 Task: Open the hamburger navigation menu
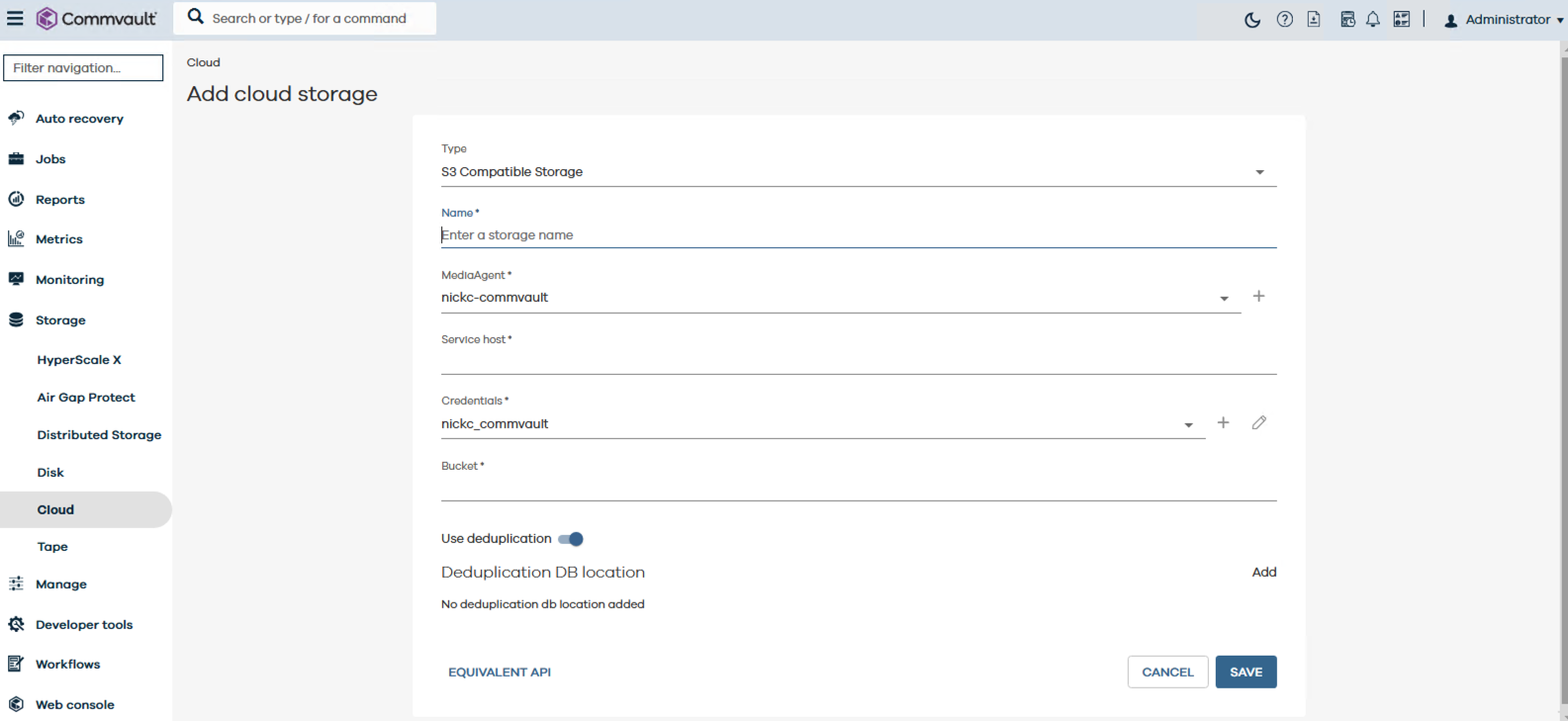15,19
